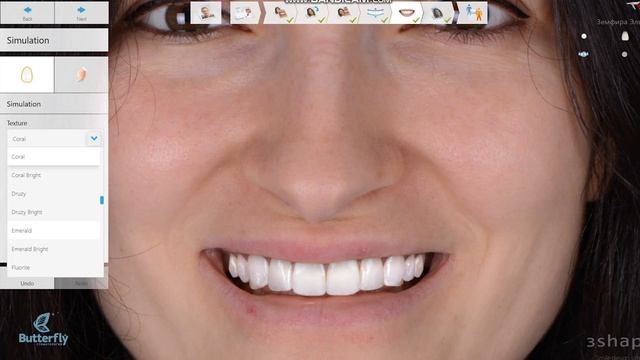Switch to the tooth texture shading tab
The image size is (640, 360).
click(x=81, y=75)
